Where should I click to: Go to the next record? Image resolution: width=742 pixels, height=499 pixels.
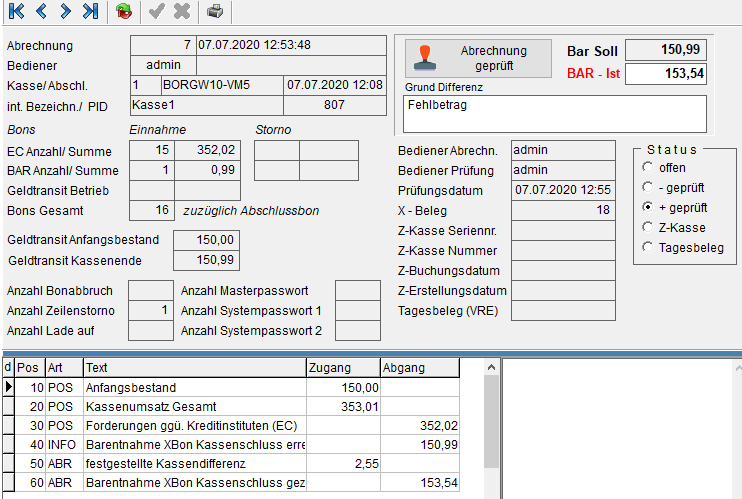coord(65,12)
